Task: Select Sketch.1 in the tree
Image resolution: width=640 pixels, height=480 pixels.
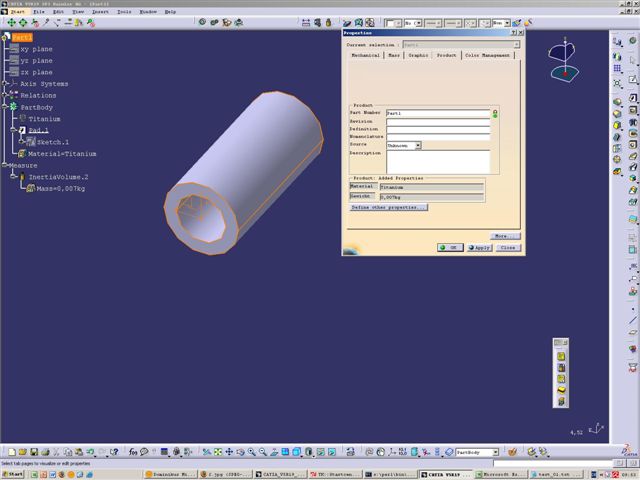Action: pos(53,142)
